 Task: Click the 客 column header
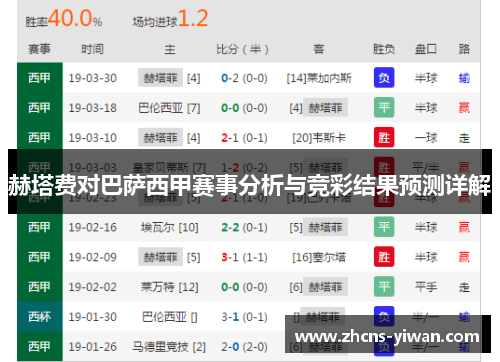coord(319,49)
